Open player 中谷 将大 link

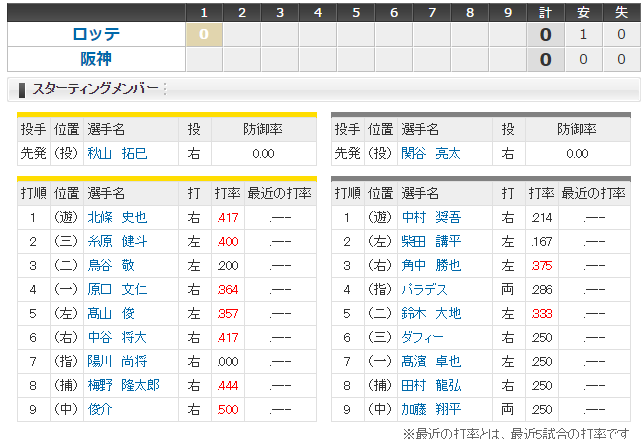point(117,338)
